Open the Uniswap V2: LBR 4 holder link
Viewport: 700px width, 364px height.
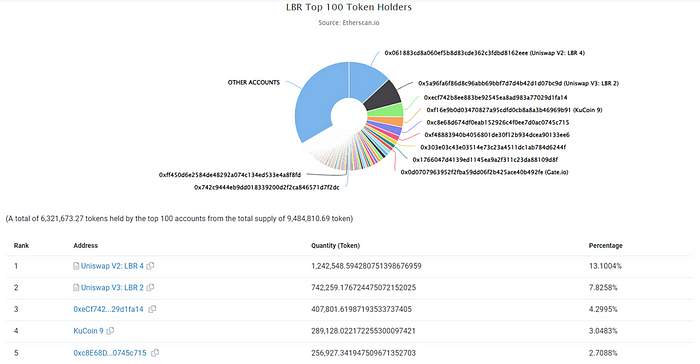[x=112, y=266]
